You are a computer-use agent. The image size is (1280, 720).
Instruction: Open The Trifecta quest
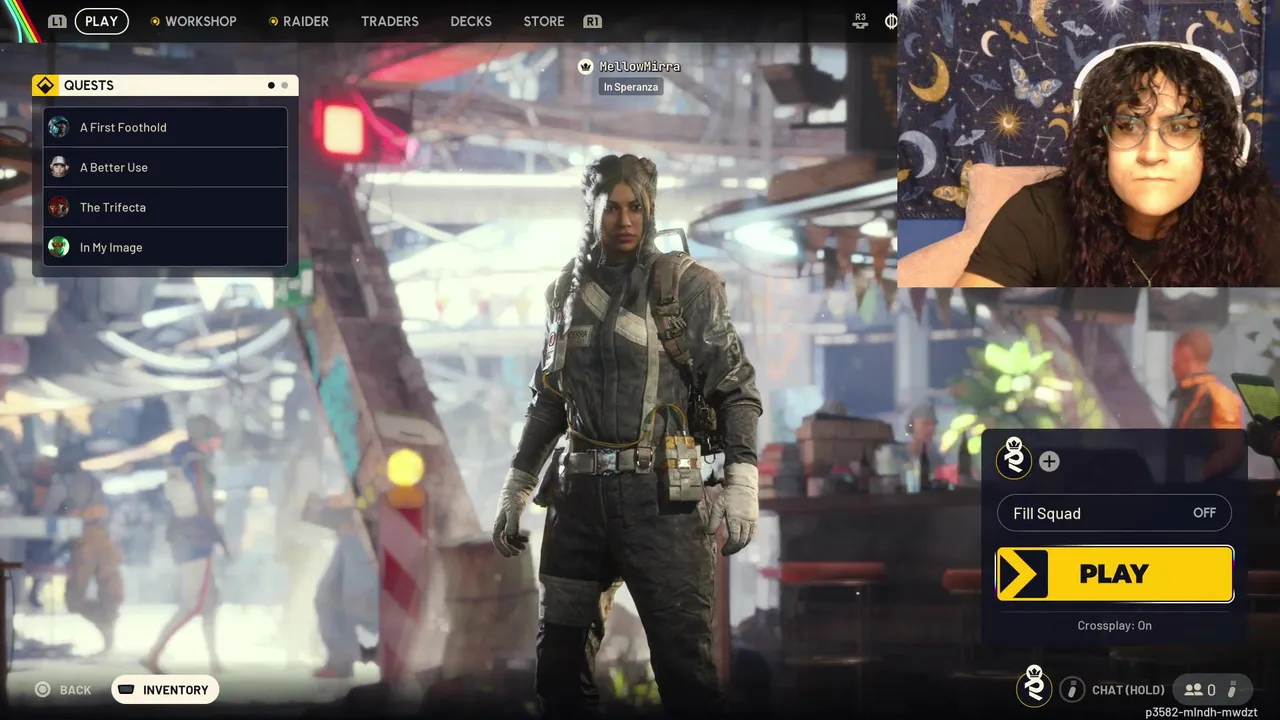click(165, 207)
